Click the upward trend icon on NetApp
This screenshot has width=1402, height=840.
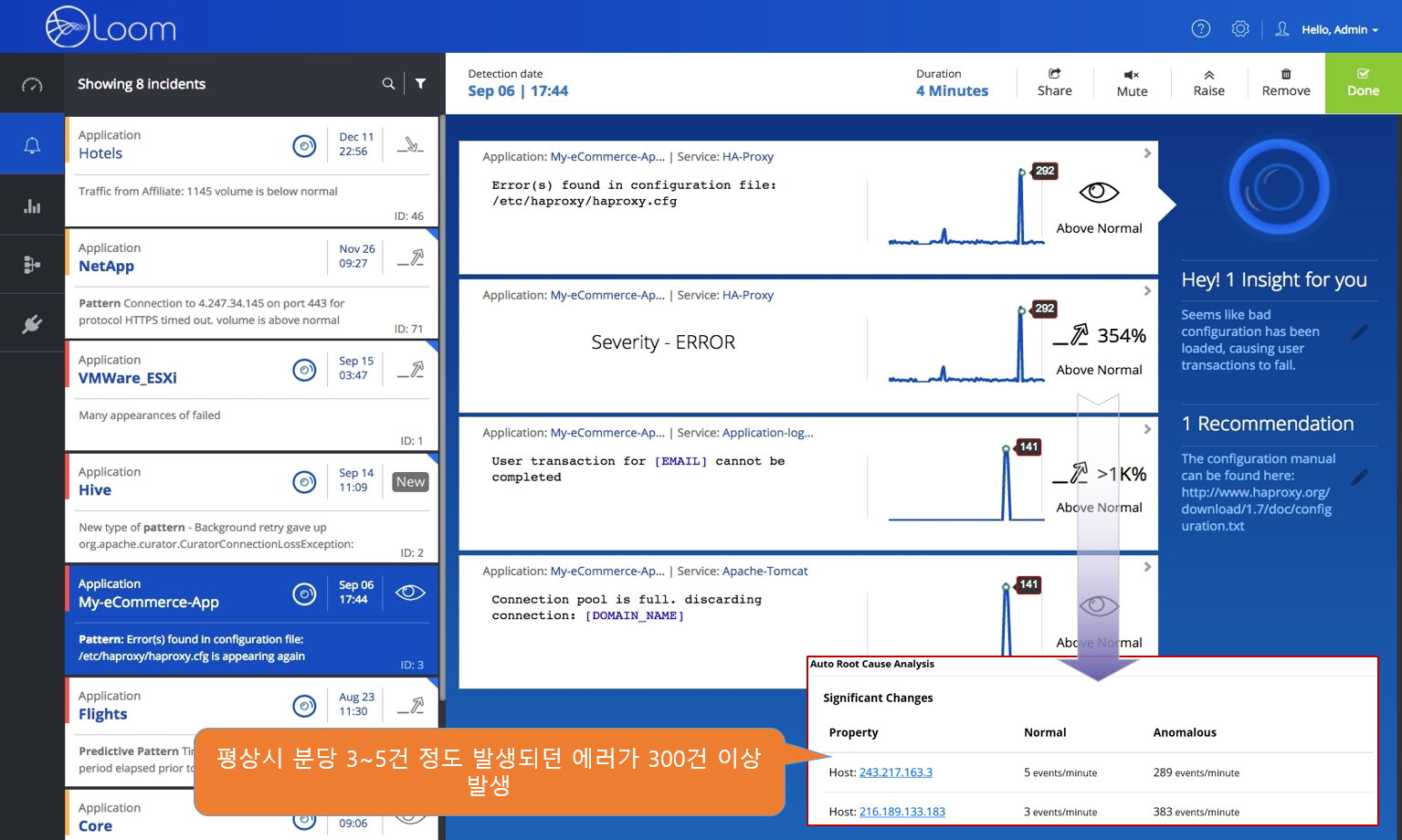pyautogui.click(x=411, y=257)
